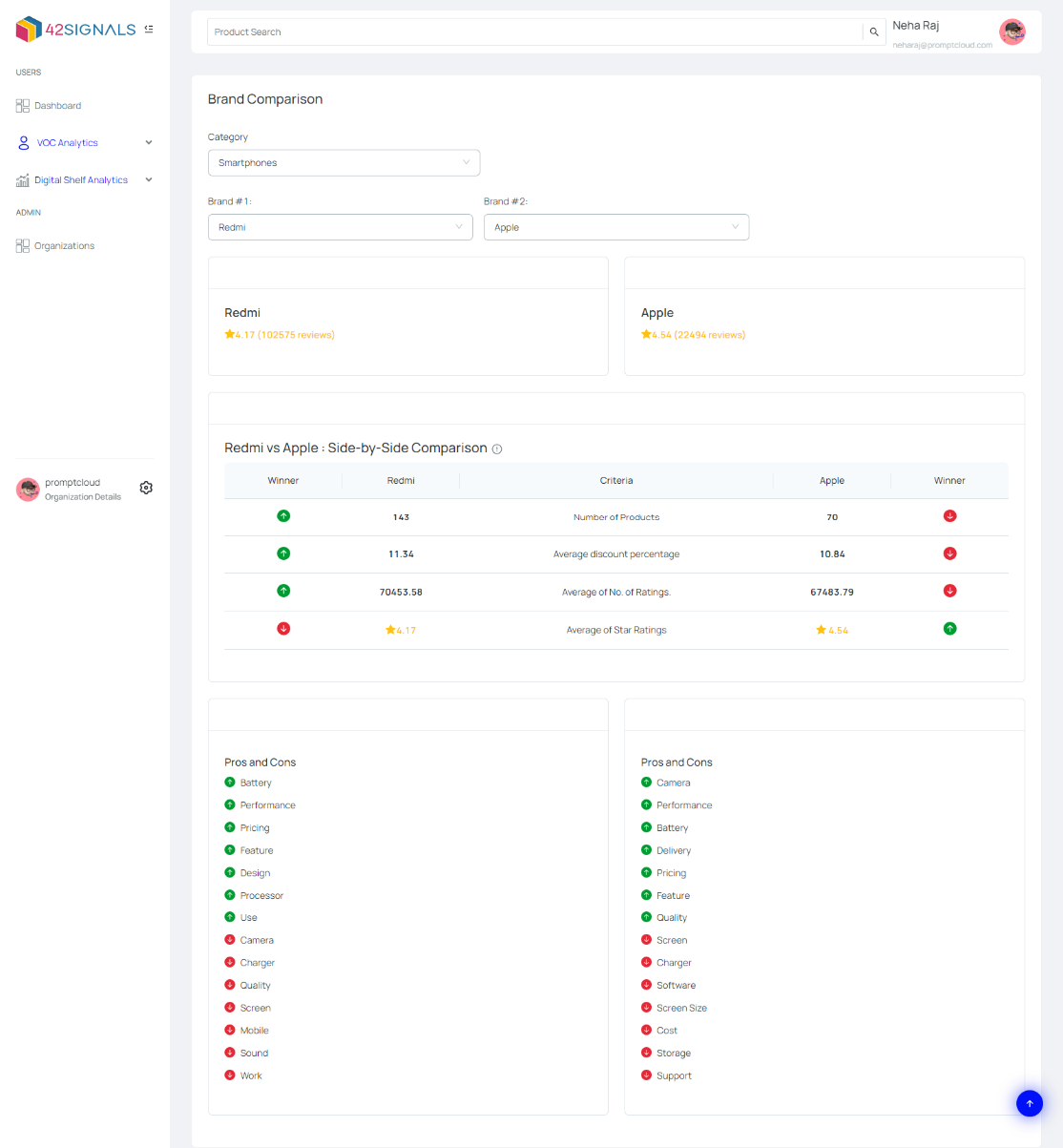Click the value 143 in Redmi column
The width and height of the screenshot is (1063, 1148).
401,517
